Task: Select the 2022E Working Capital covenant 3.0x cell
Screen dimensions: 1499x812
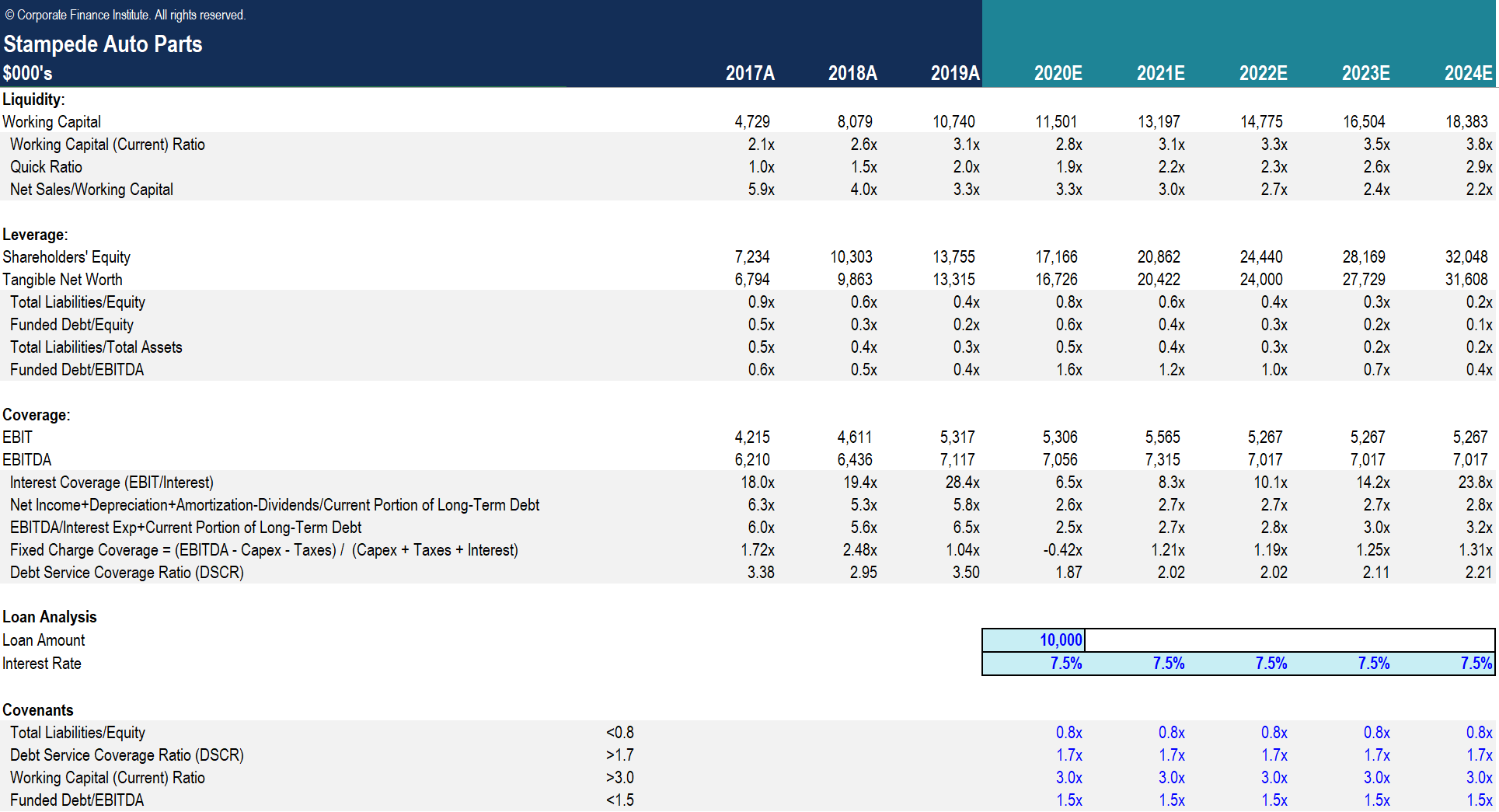Action: click(1274, 778)
